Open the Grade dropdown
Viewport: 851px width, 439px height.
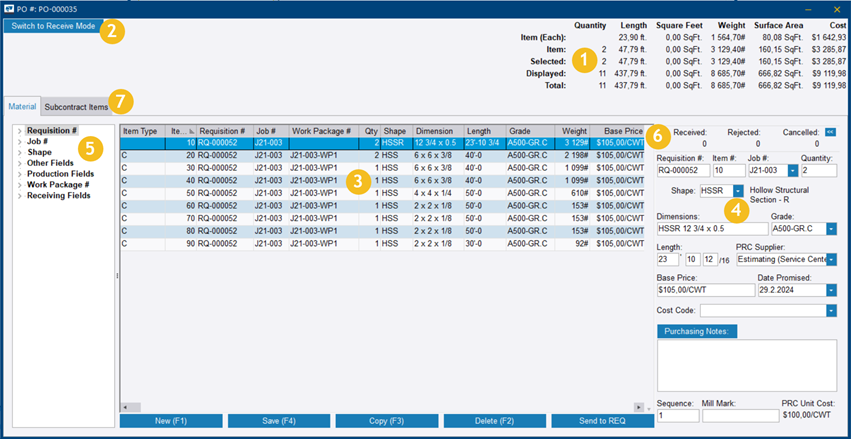[832, 229]
